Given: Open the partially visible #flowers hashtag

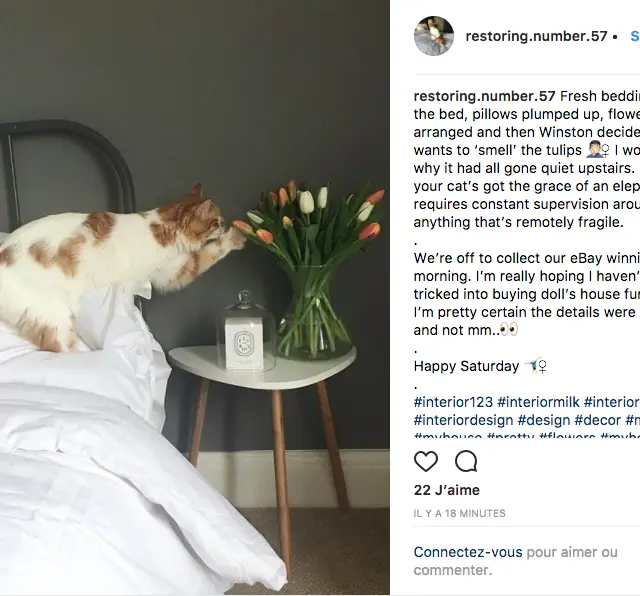Looking at the screenshot, I should 567,435.
